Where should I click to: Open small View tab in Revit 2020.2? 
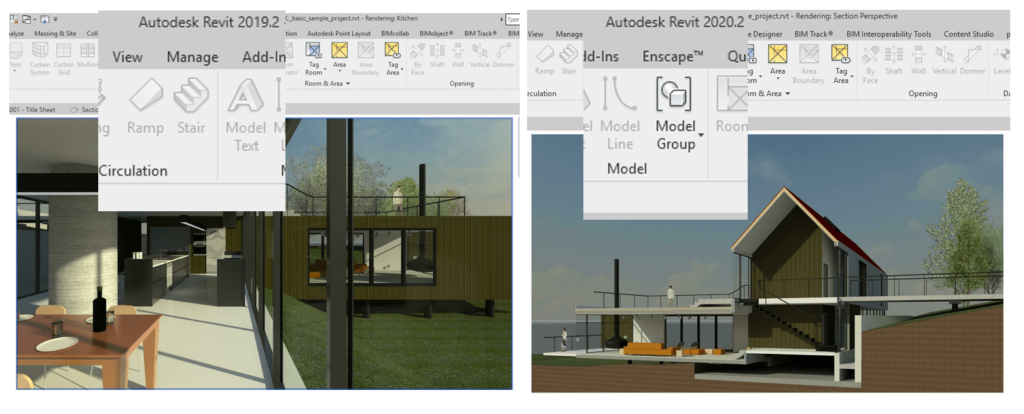536,34
